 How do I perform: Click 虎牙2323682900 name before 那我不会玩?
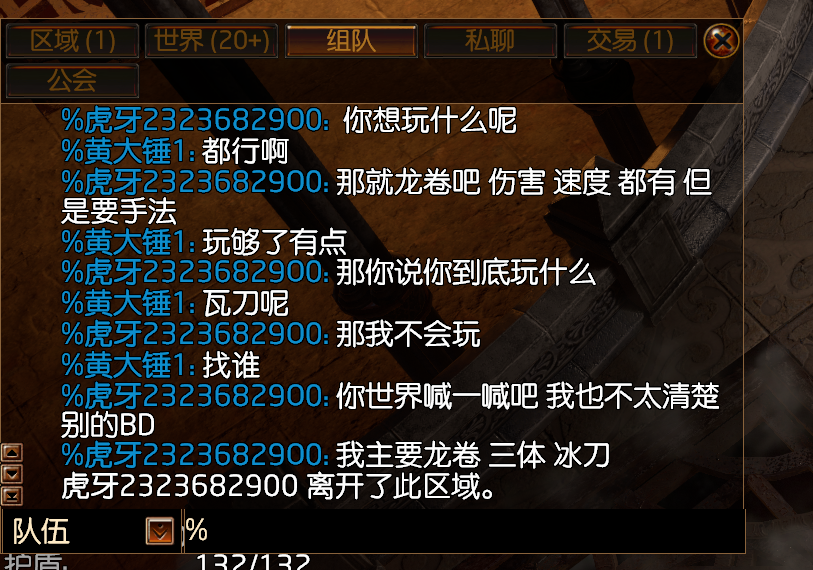tap(195, 333)
